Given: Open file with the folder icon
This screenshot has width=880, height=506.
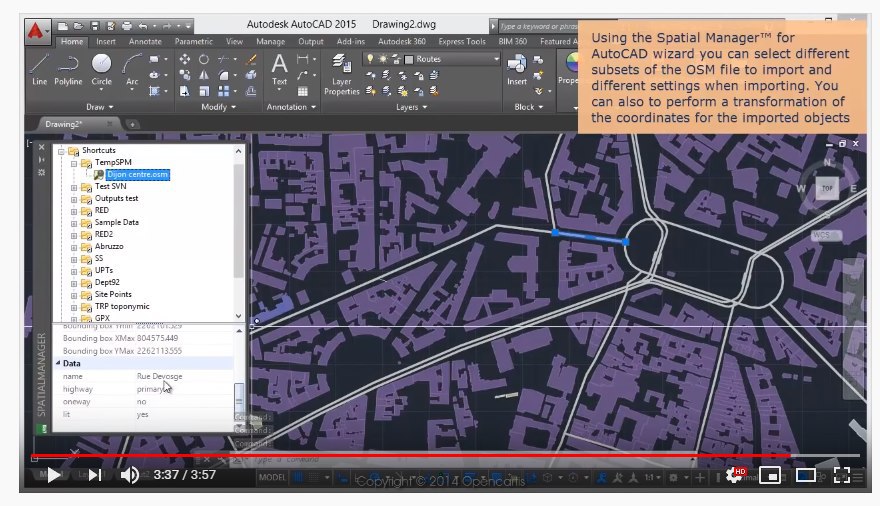Looking at the screenshot, I should coord(79,26).
